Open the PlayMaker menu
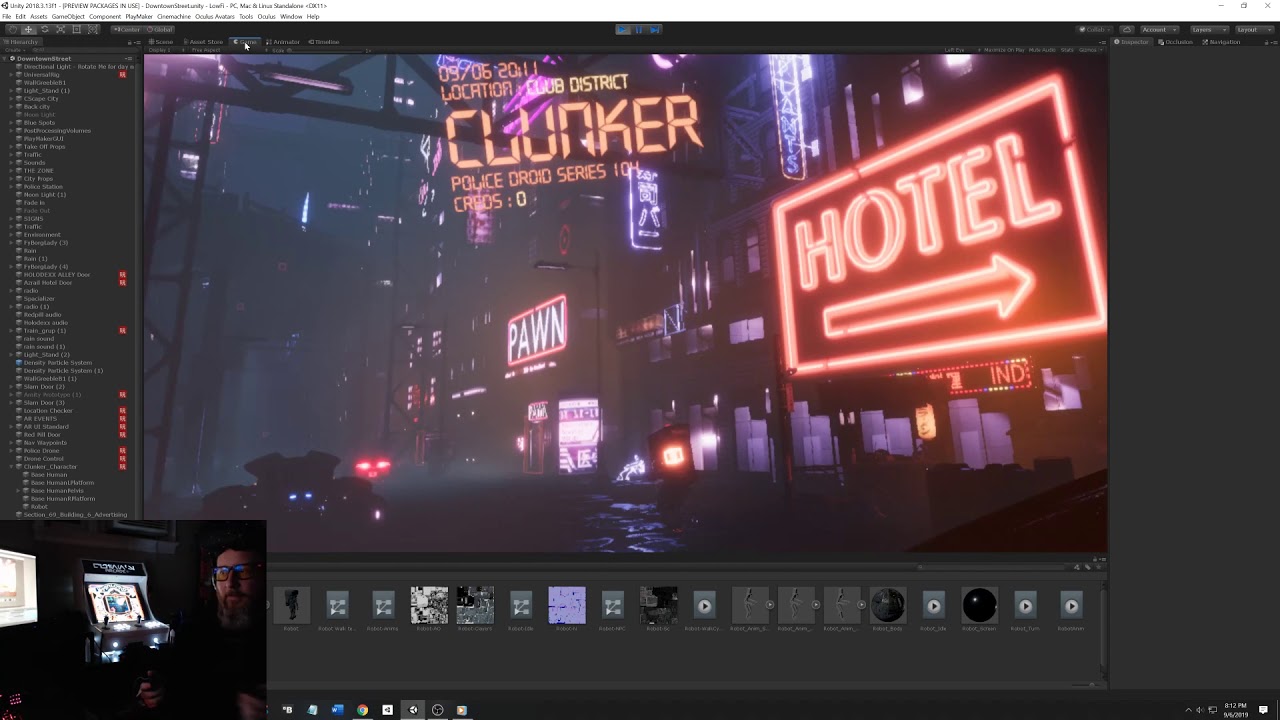1280x720 pixels. point(139,17)
